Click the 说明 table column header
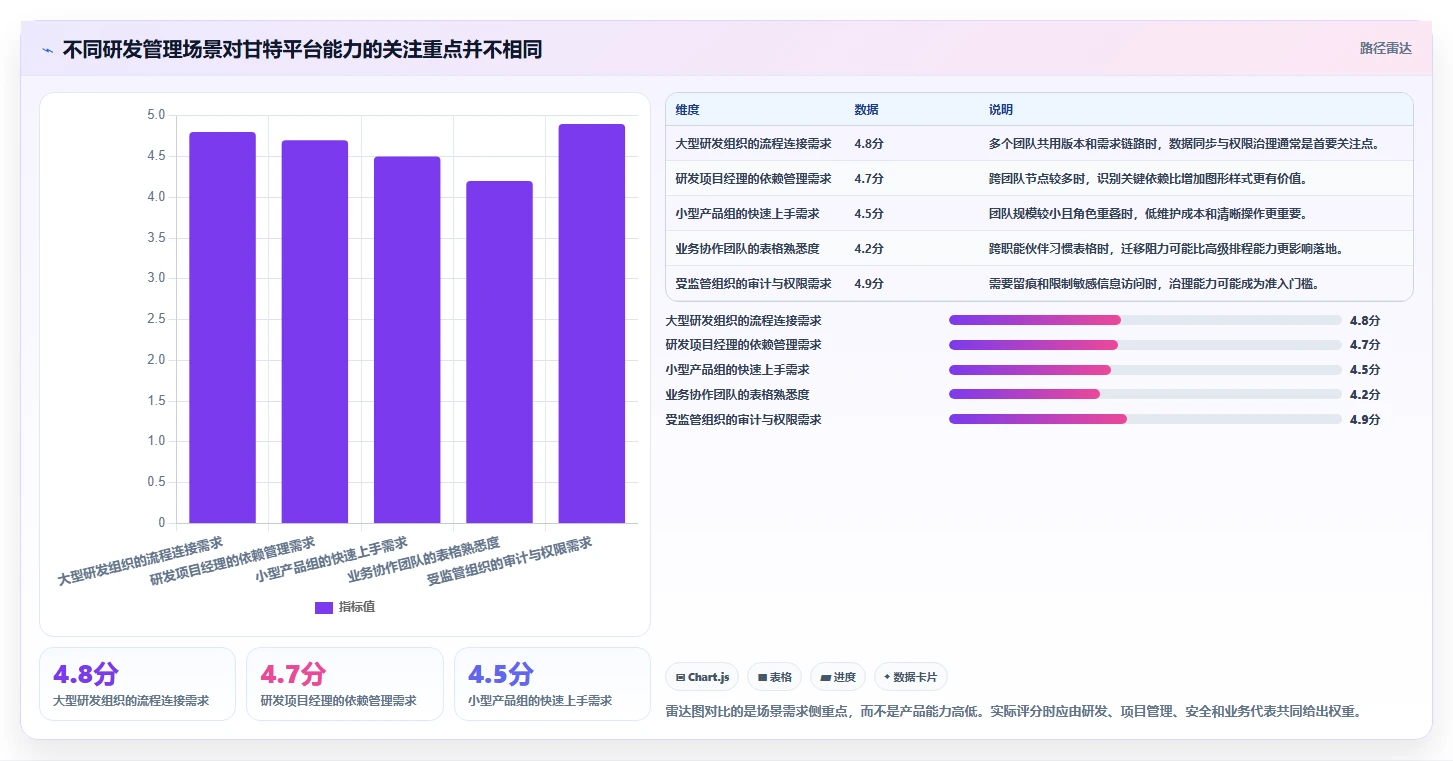Viewport: 1453px width, 761px height. (x=1001, y=110)
